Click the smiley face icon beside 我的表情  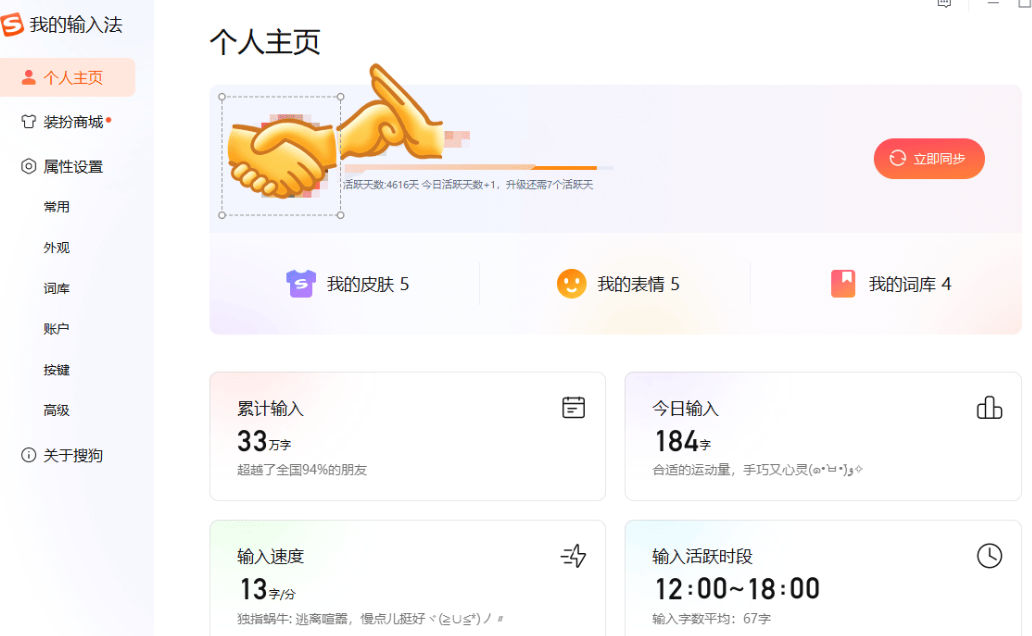point(571,284)
